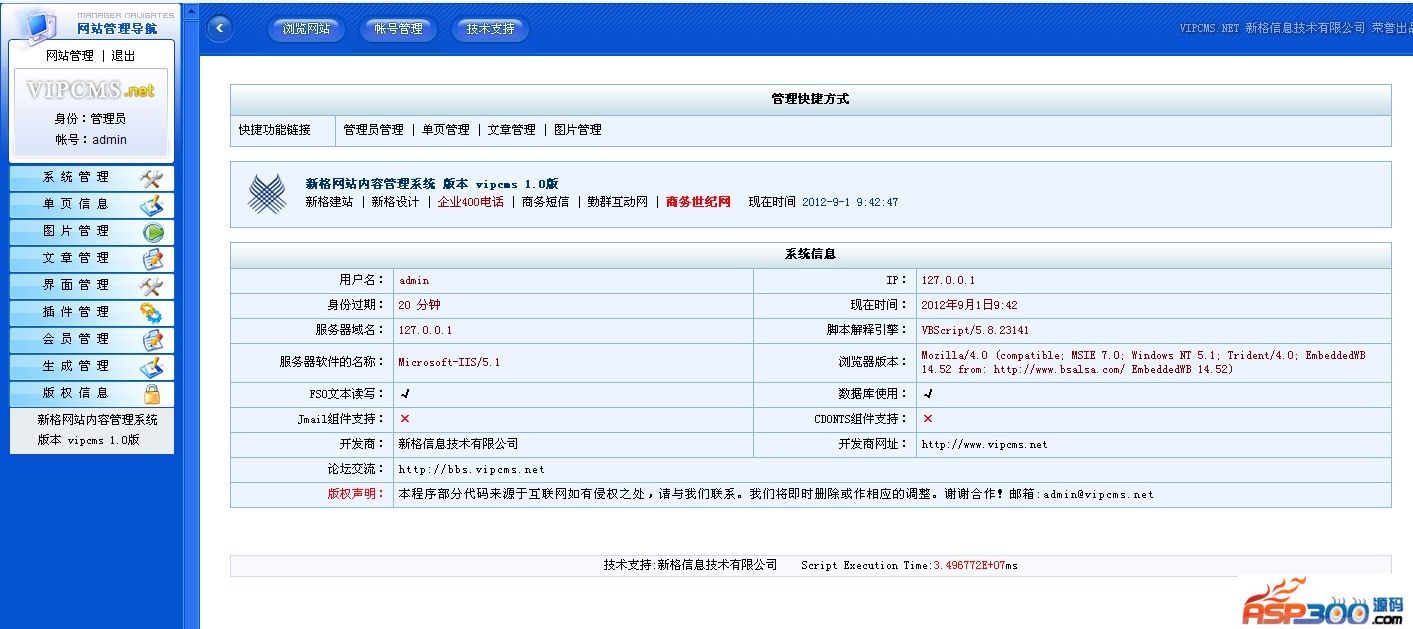Click the 3.496772E+07 execution time value

point(969,566)
